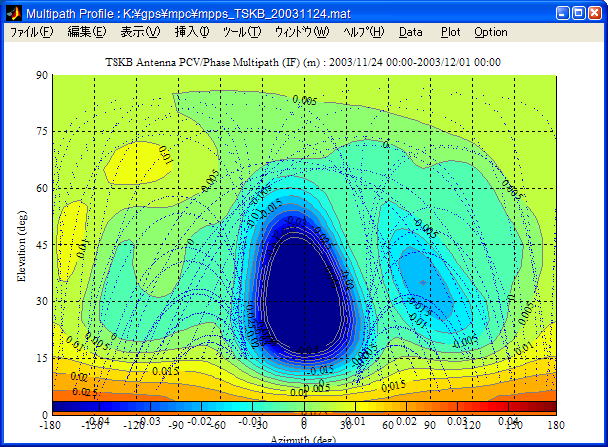Open the Option menu
Image resolution: width=608 pixels, height=447 pixels.
(x=491, y=32)
